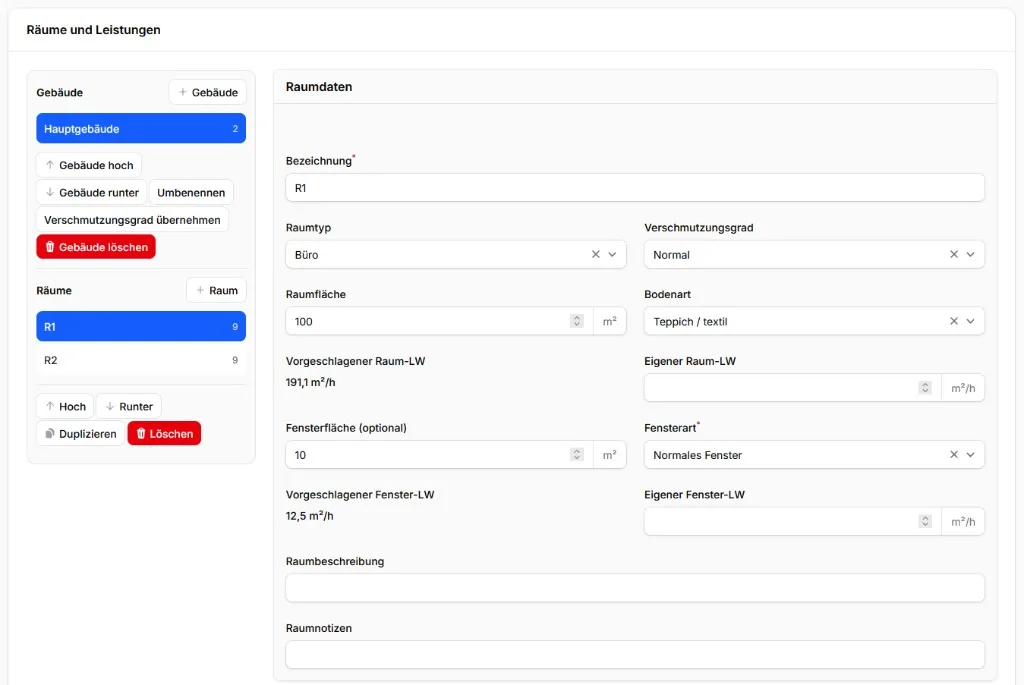Open the Verschmutzungsgrad dropdown arrow
The image size is (1024, 685).
pos(970,255)
